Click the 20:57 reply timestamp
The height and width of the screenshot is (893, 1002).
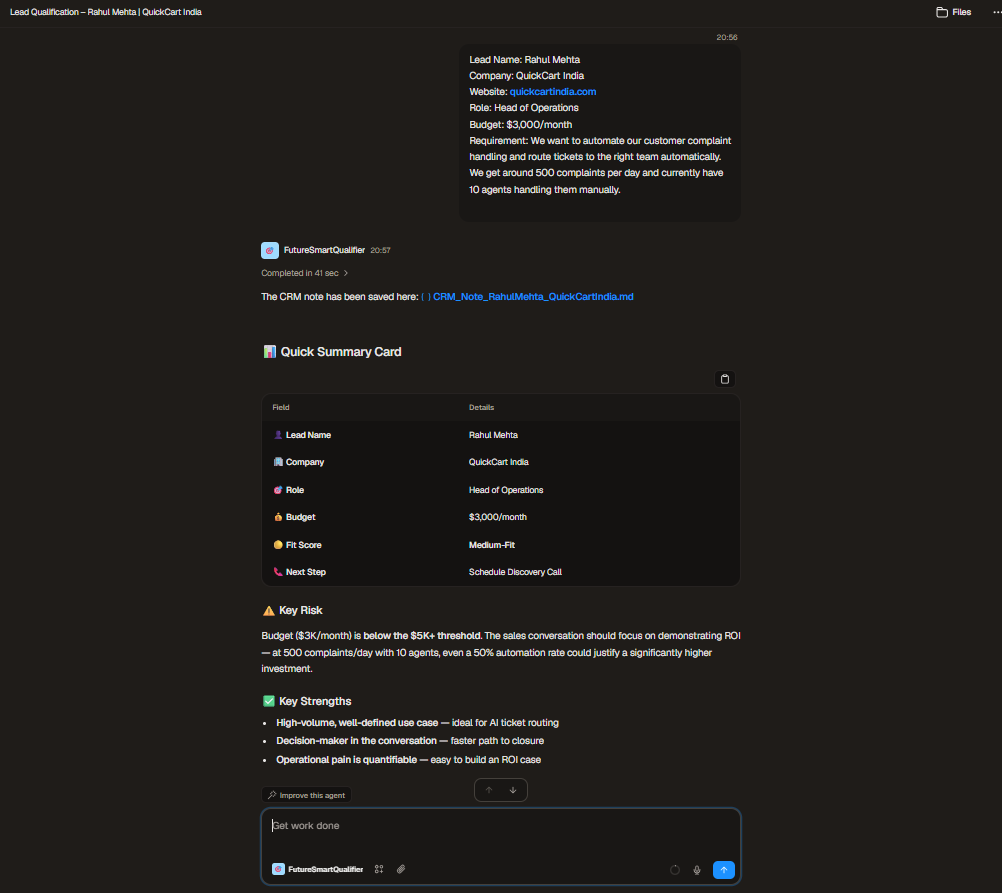380,251
